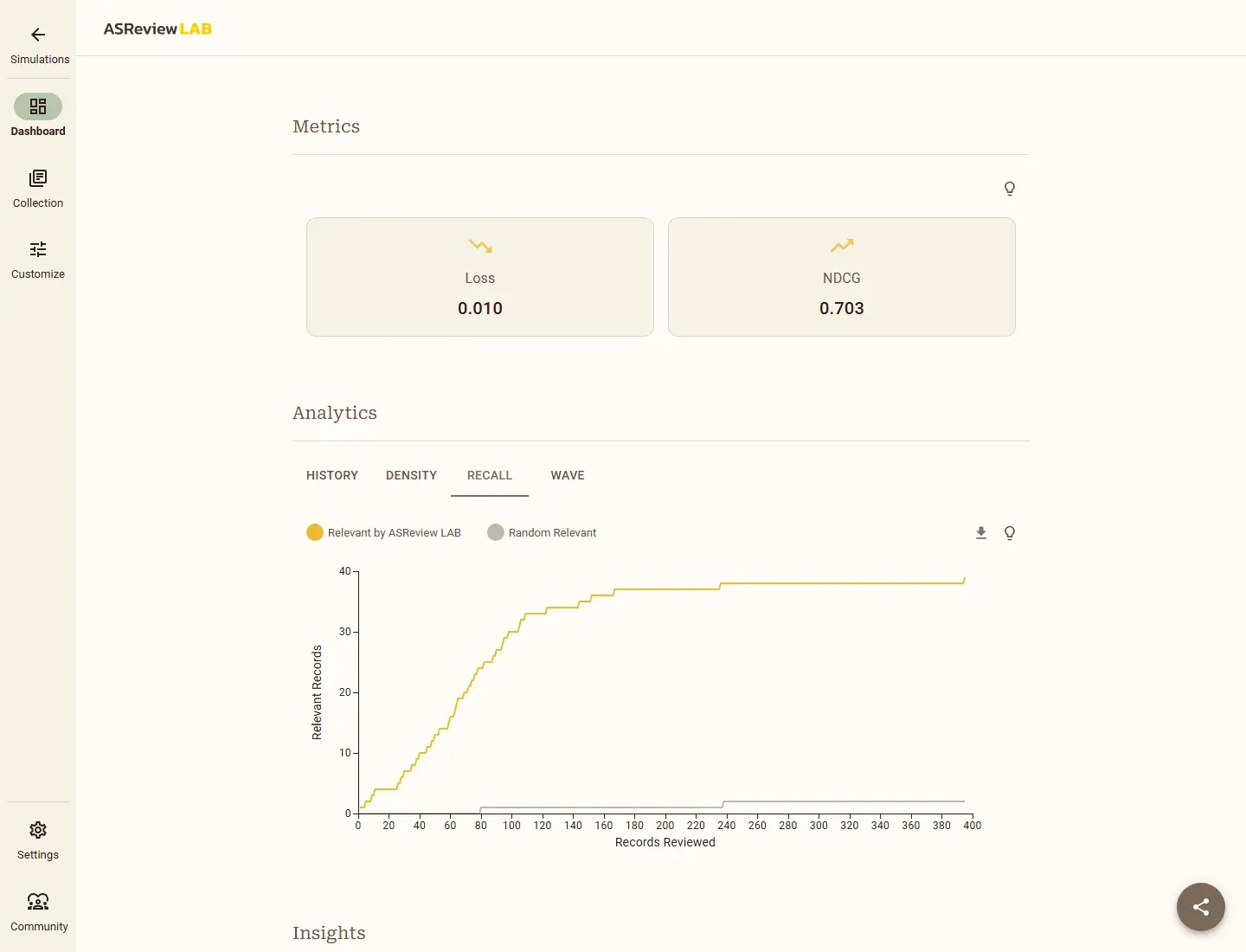Click the Loss trending-down icon

pos(480,247)
